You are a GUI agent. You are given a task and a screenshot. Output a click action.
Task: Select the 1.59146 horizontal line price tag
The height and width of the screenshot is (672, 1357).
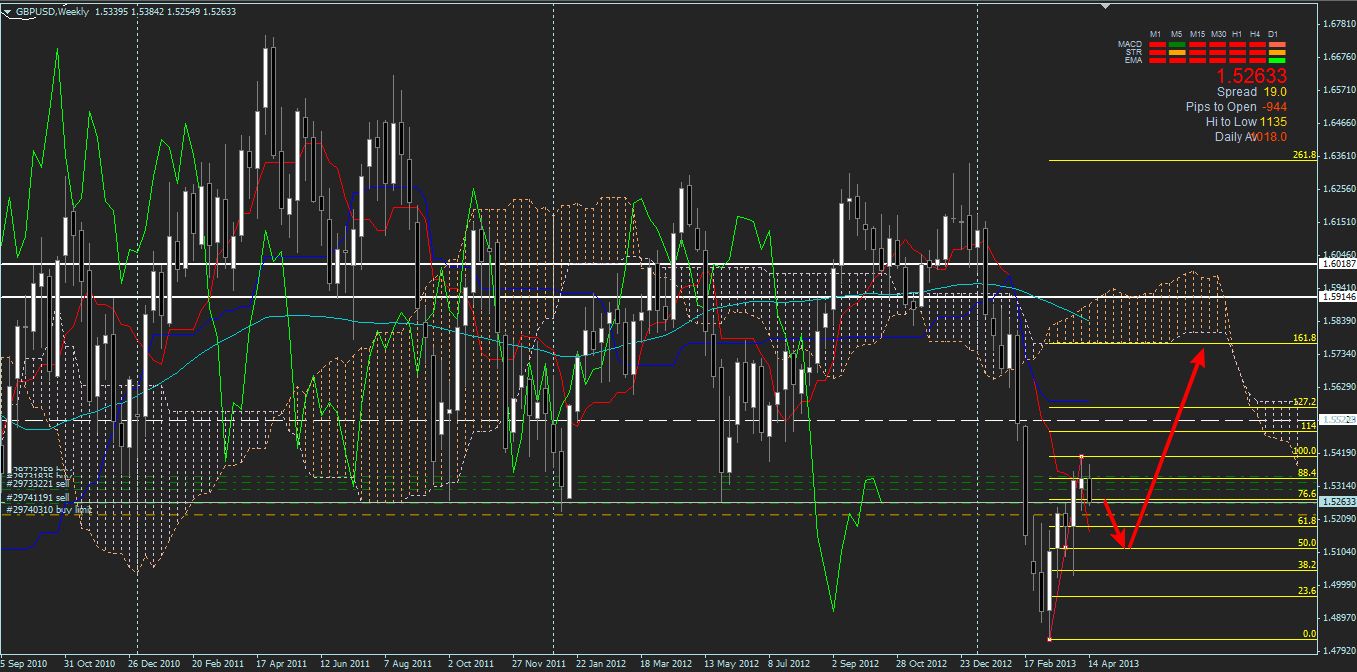click(x=1337, y=297)
